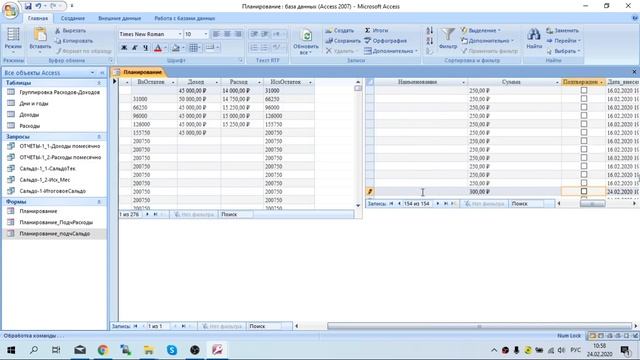The height and width of the screenshot is (360, 640).
Task: Switch to Работа с базами данных tab
Action: click(184, 18)
